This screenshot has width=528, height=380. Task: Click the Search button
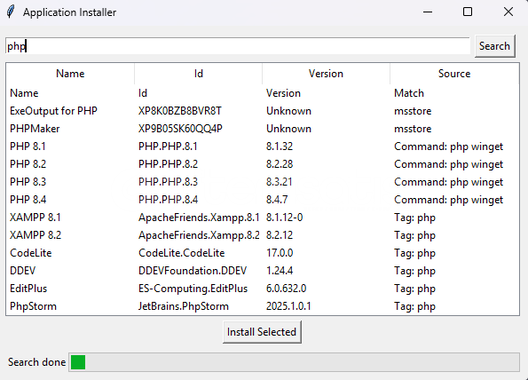(x=495, y=46)
